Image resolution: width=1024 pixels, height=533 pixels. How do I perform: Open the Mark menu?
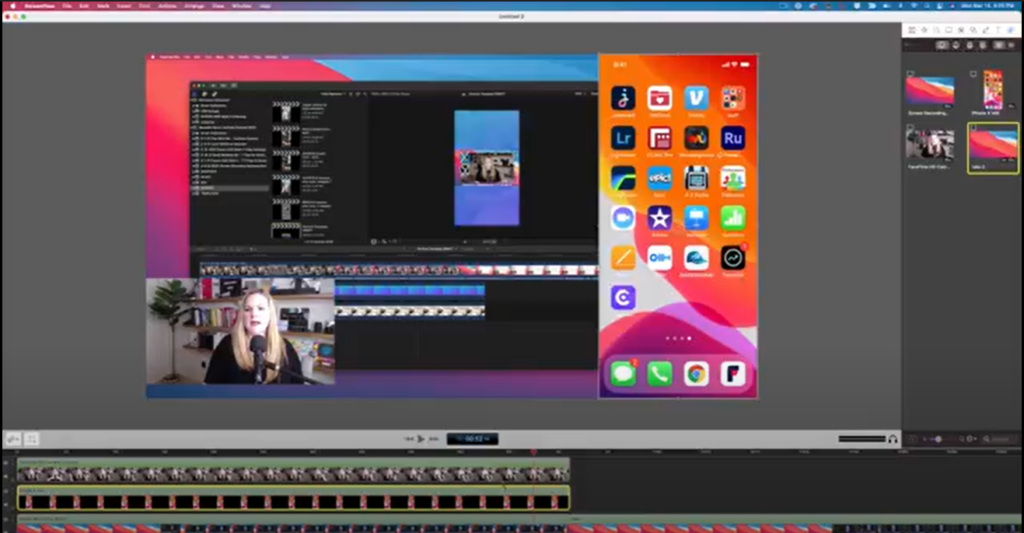(x=103, y=6)
